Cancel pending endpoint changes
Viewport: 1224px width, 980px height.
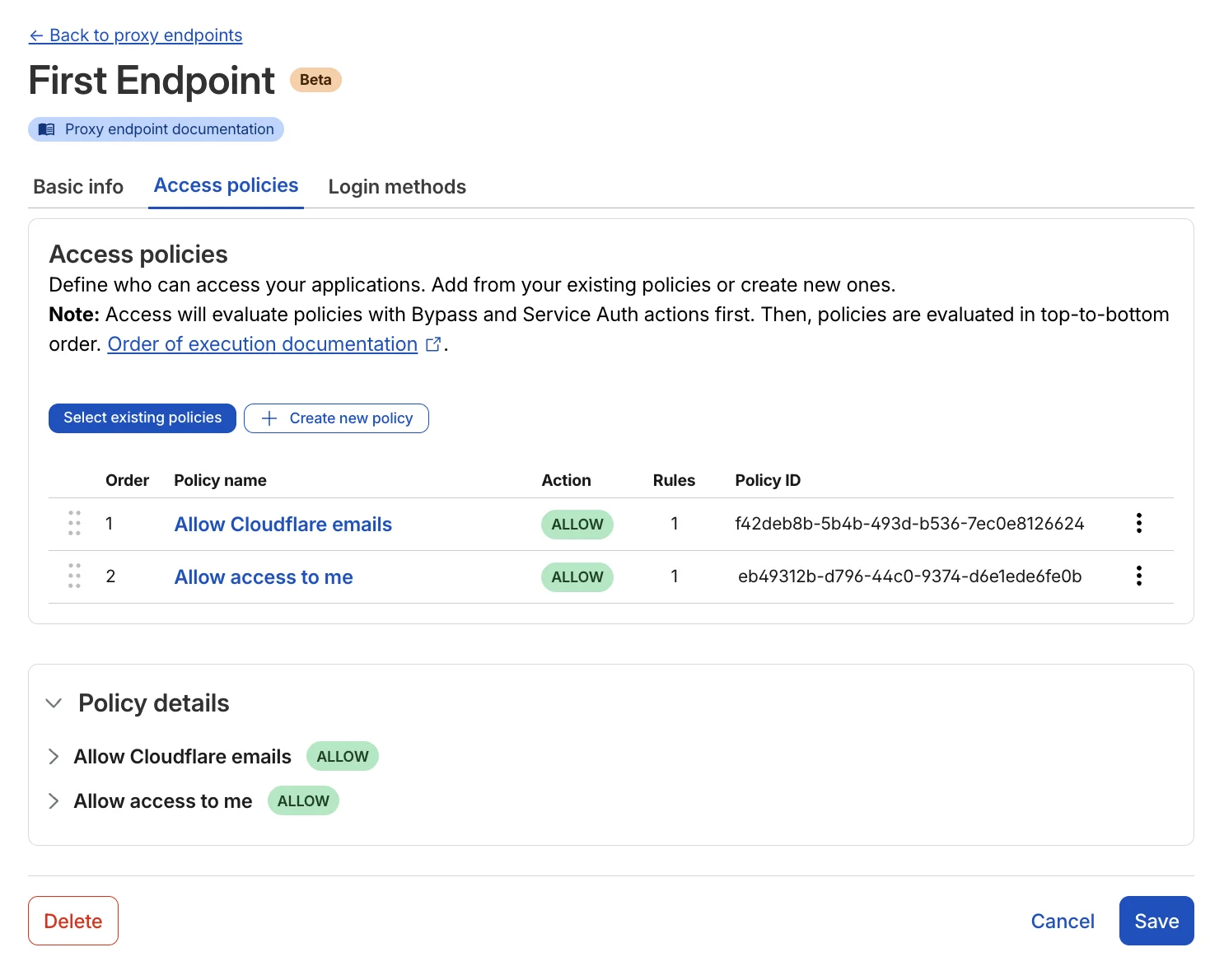[1063, 921]
